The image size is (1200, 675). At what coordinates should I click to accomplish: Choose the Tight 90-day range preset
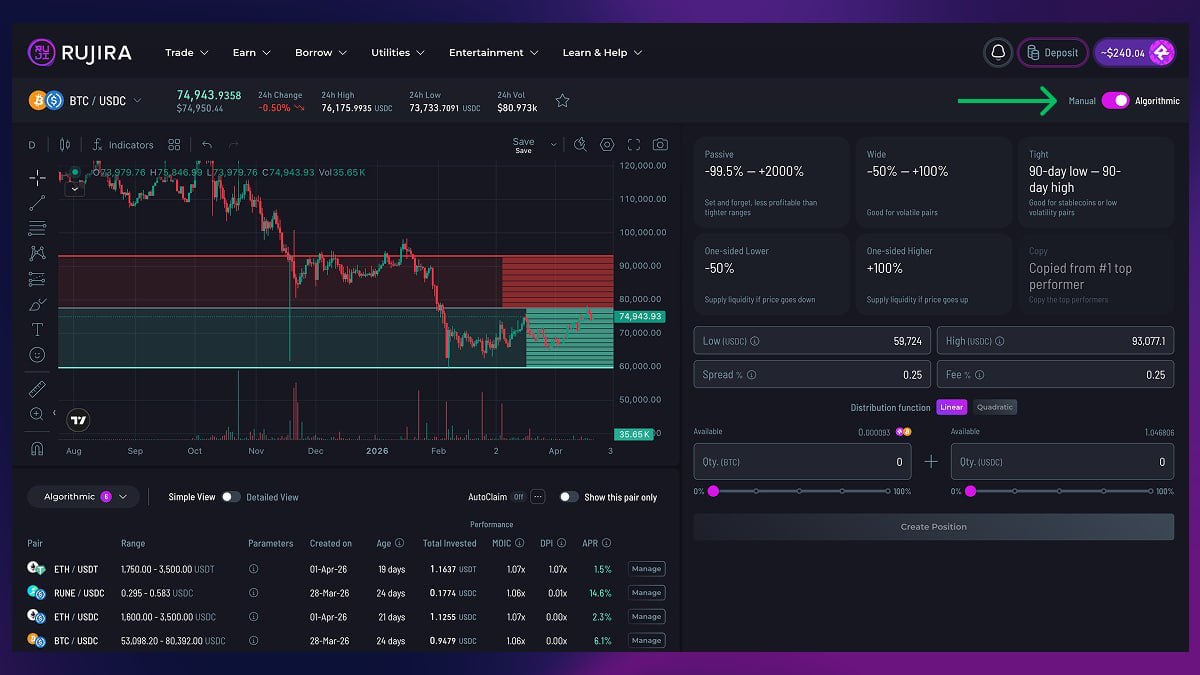tap(1096, 183)
